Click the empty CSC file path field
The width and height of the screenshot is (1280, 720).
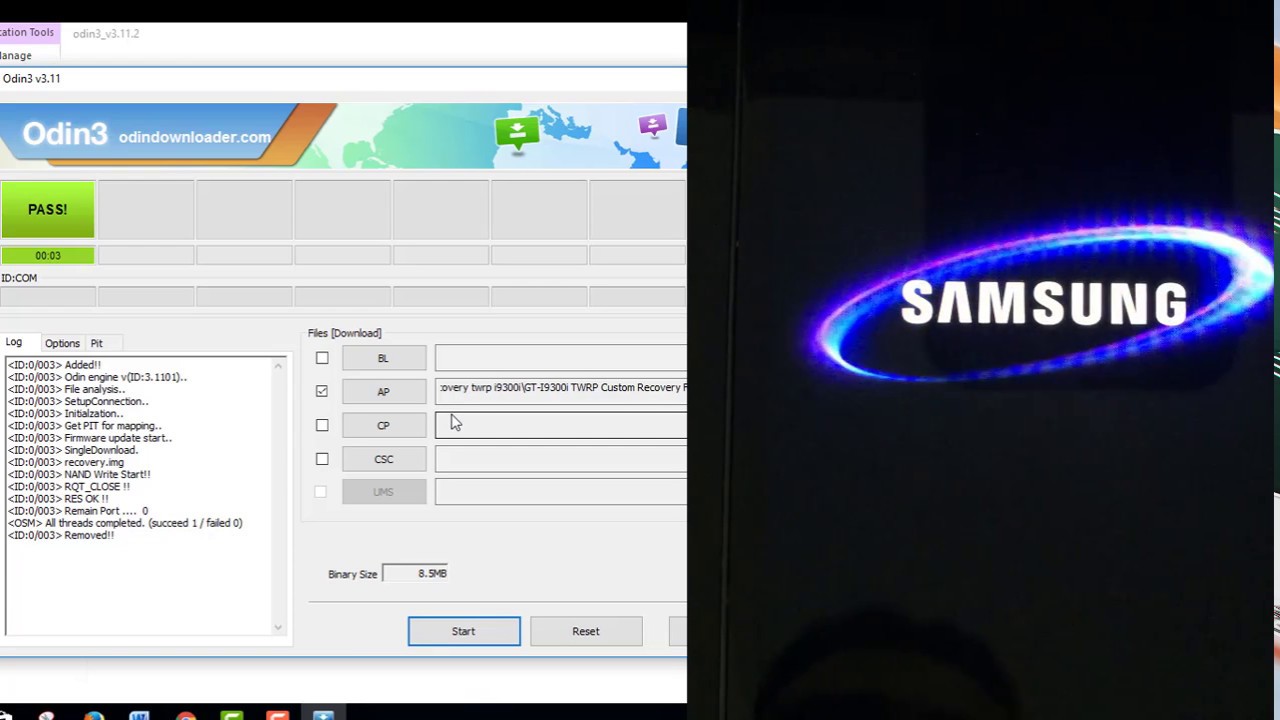(561, 459)
